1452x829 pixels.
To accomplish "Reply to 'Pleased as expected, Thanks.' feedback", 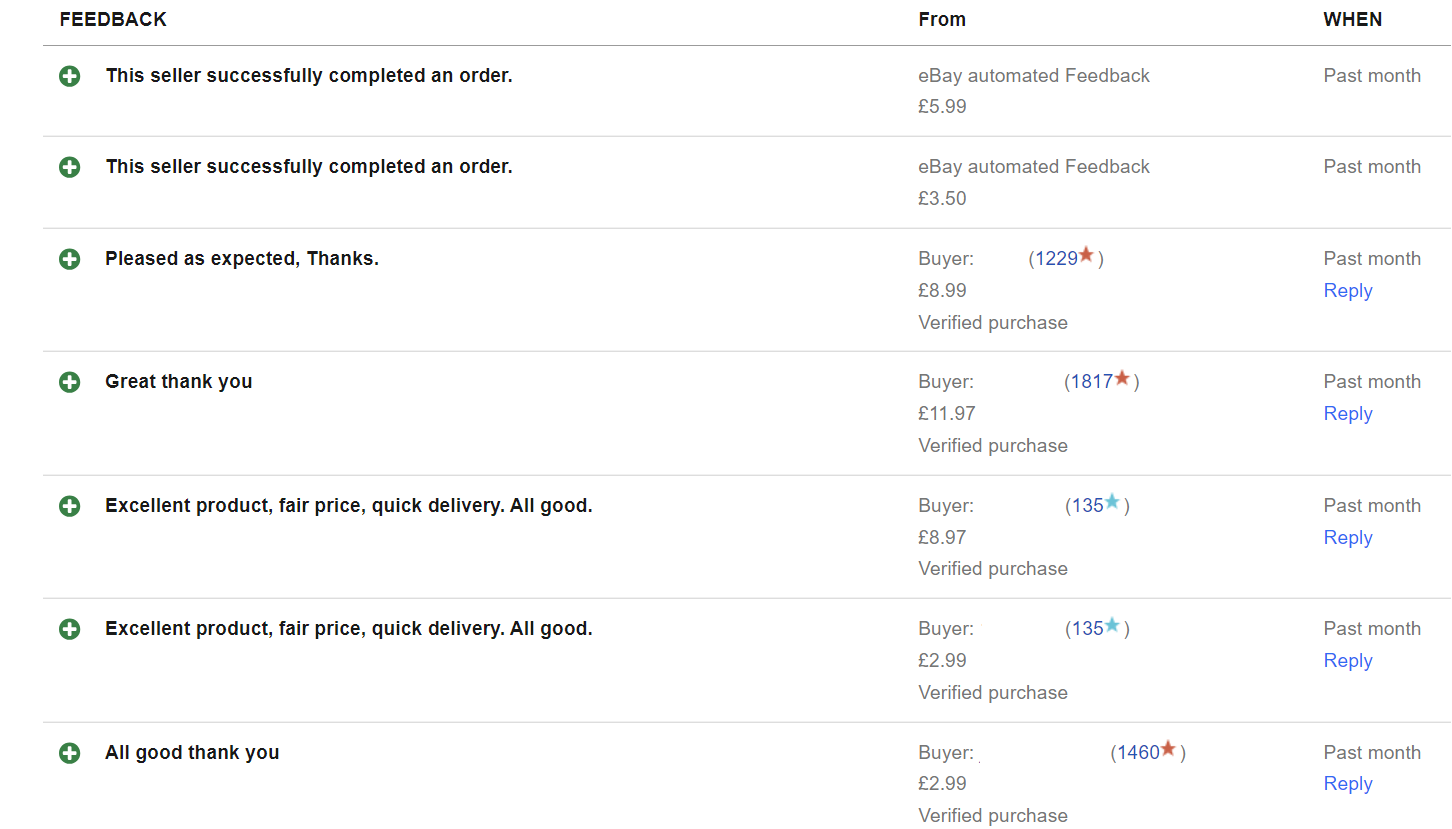I will (x=1348, y=291).
